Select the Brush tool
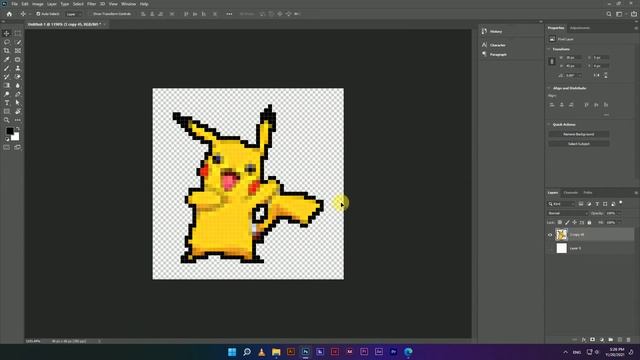This screenshot has height=360, width=640. [7, 68]
